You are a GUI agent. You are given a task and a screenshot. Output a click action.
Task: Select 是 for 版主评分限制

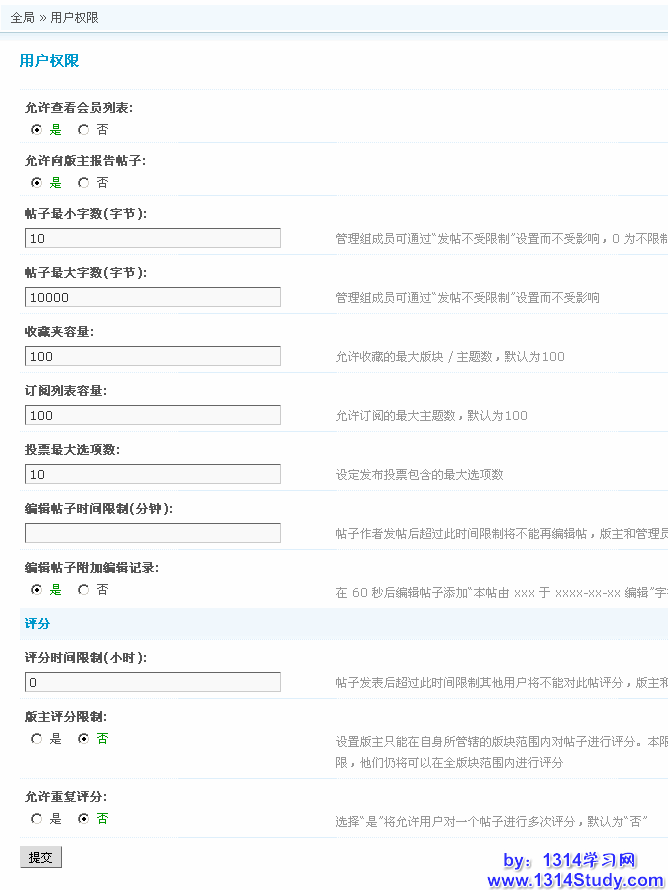coord(37,739)
